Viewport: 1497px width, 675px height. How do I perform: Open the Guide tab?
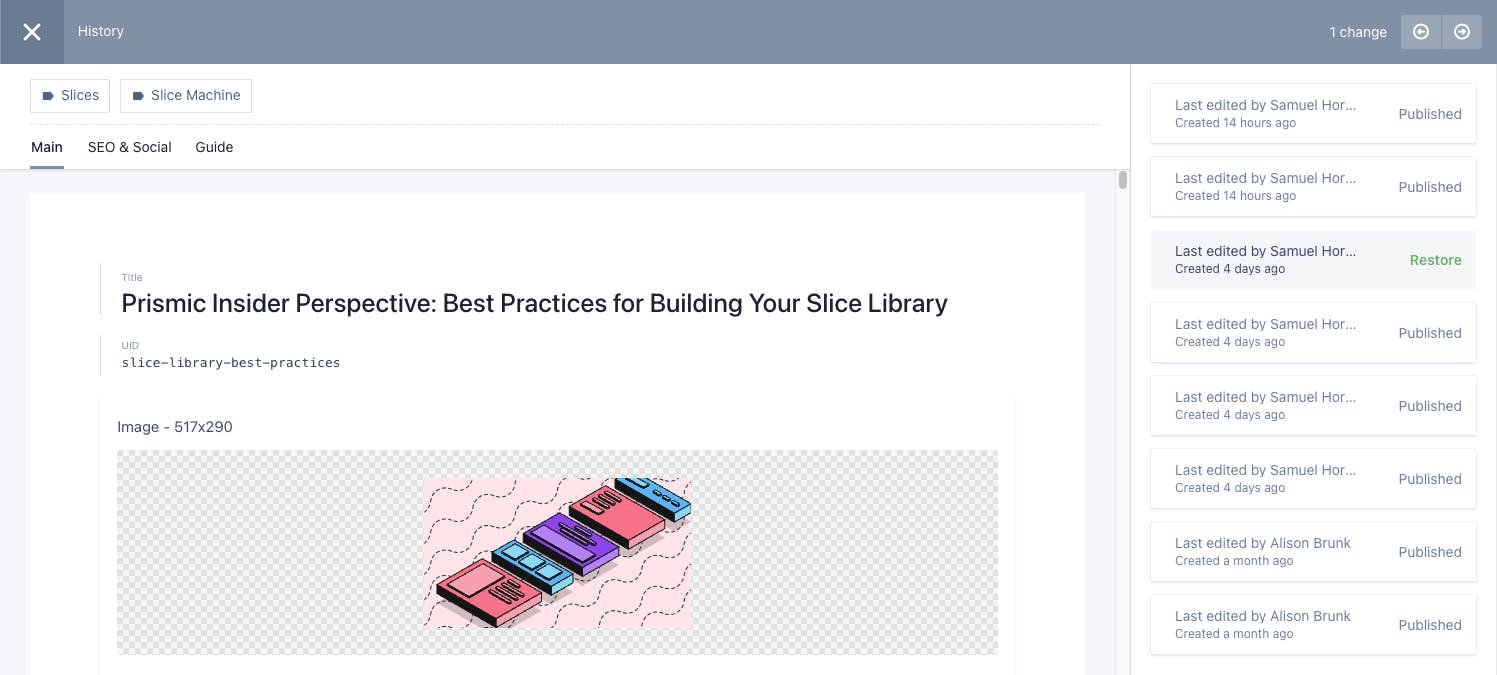(x=213, y=147)
